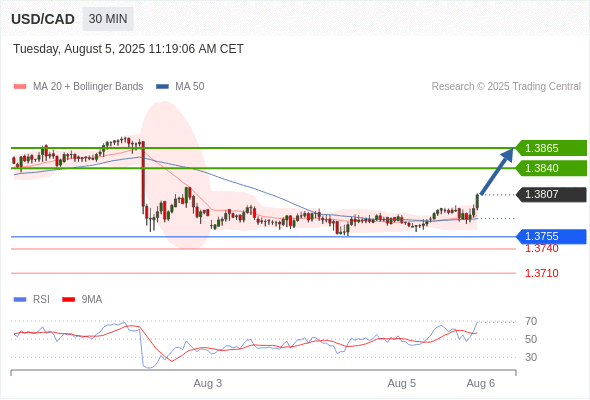The height and width of the screenshot is (400, 590).
Task: Toggle MA 20 + Bollinger Bands legend swatch
Action: coord(20,87)
